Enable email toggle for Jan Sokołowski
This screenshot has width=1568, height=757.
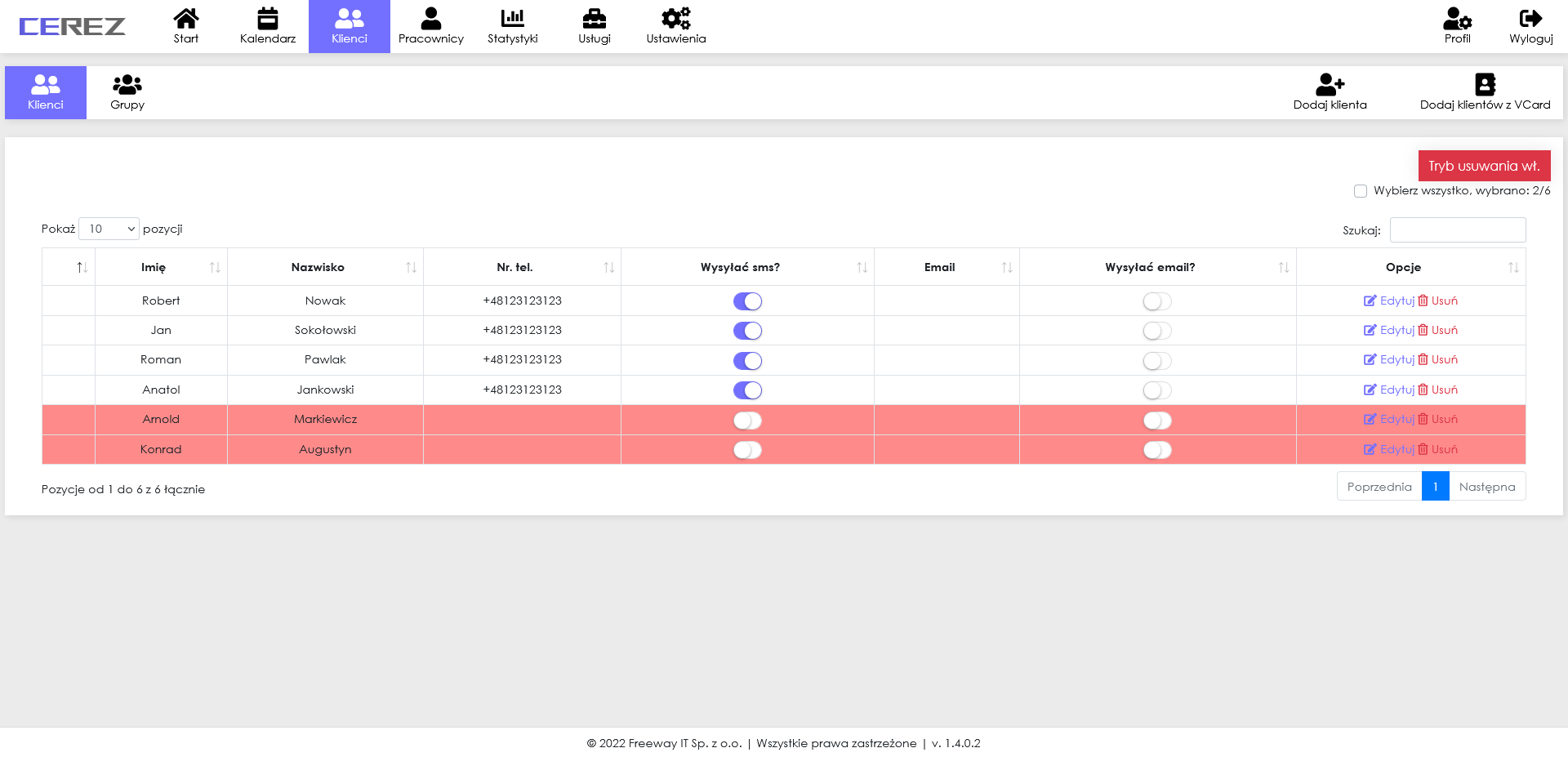[x=1156, y=331]
